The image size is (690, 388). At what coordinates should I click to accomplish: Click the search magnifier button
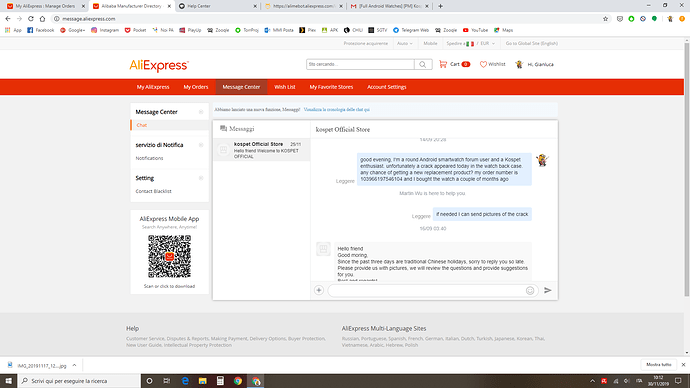tap(423, 64)
